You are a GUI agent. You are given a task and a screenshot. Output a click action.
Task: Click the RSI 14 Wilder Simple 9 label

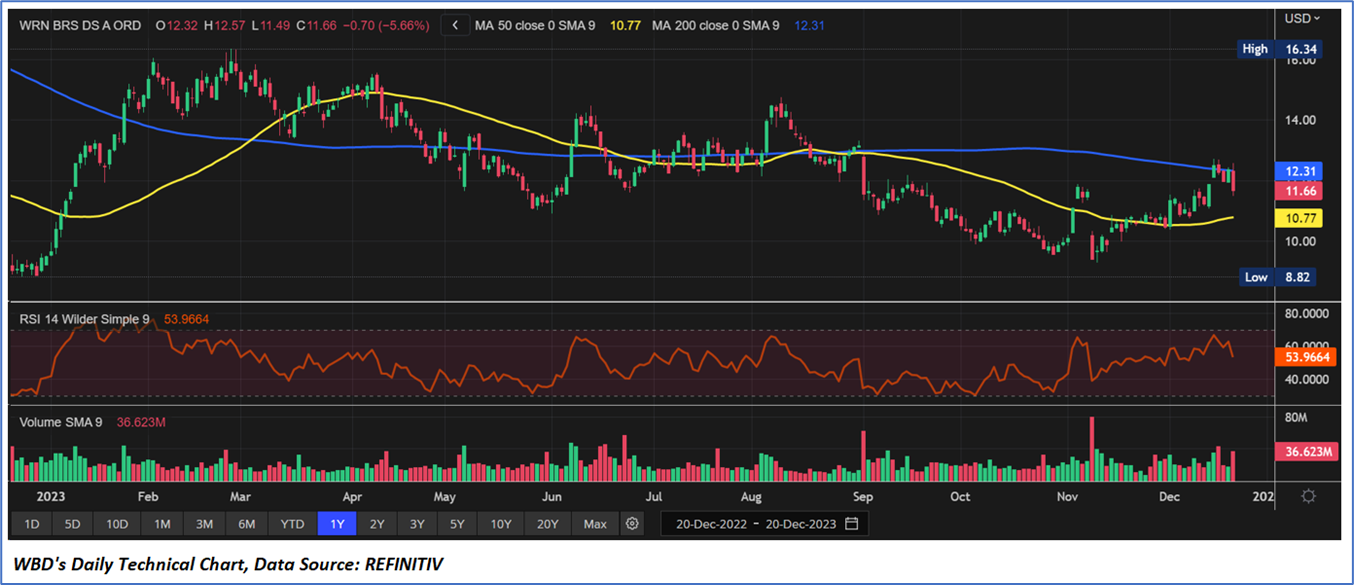coord(85,319)
